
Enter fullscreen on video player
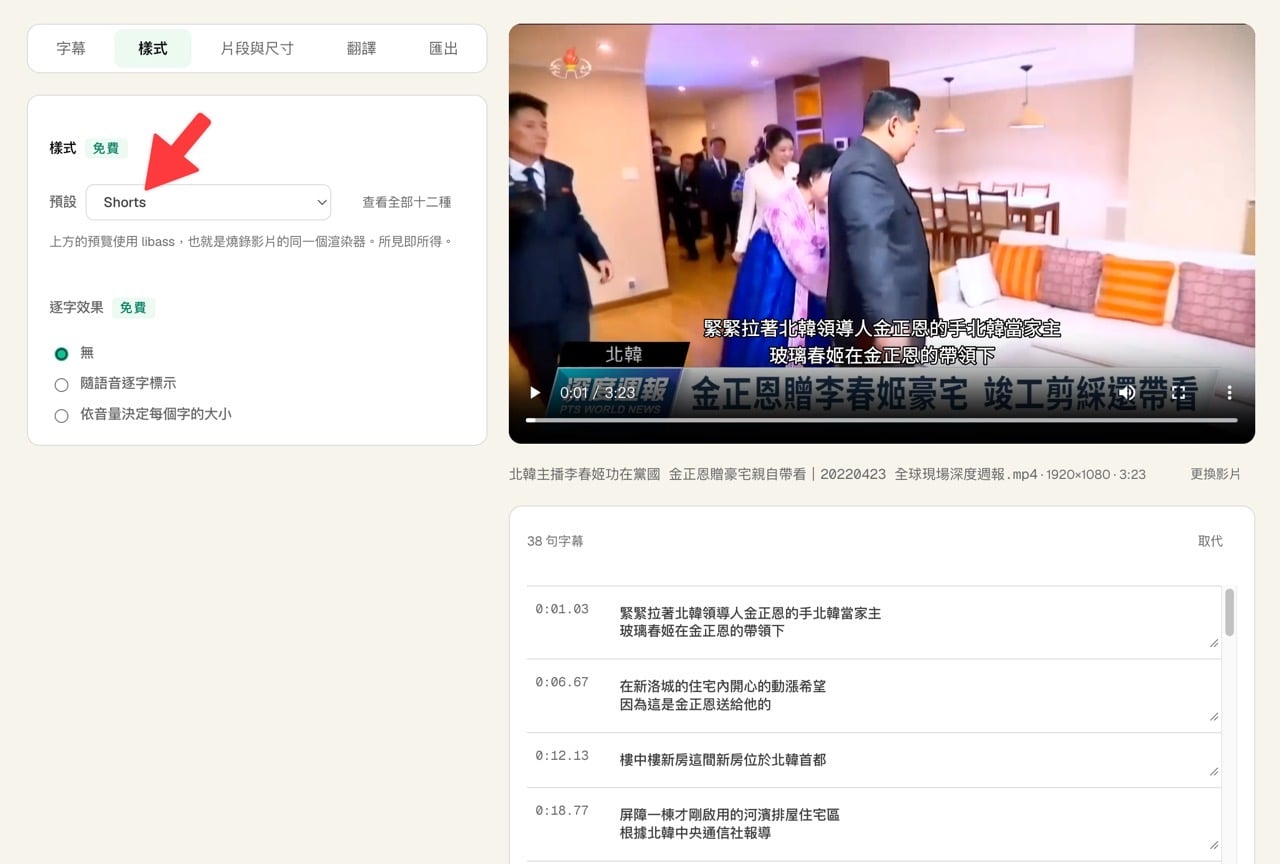click(x=1178, y=393)
